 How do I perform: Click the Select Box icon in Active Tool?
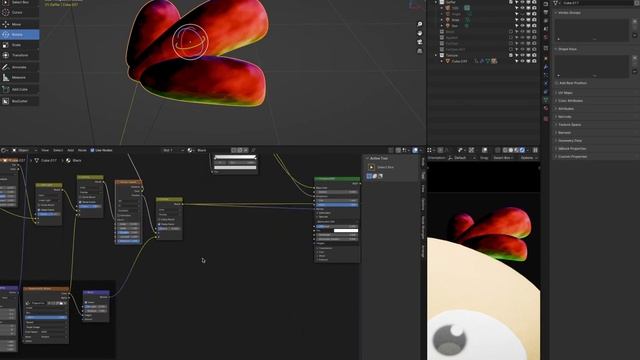(371, 167)
